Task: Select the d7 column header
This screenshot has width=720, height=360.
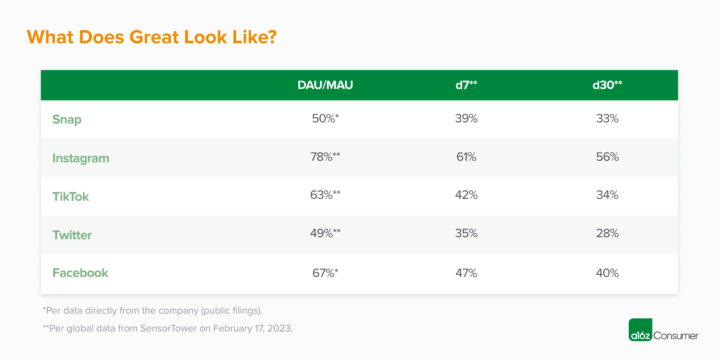Action: (x=467, y=86)
